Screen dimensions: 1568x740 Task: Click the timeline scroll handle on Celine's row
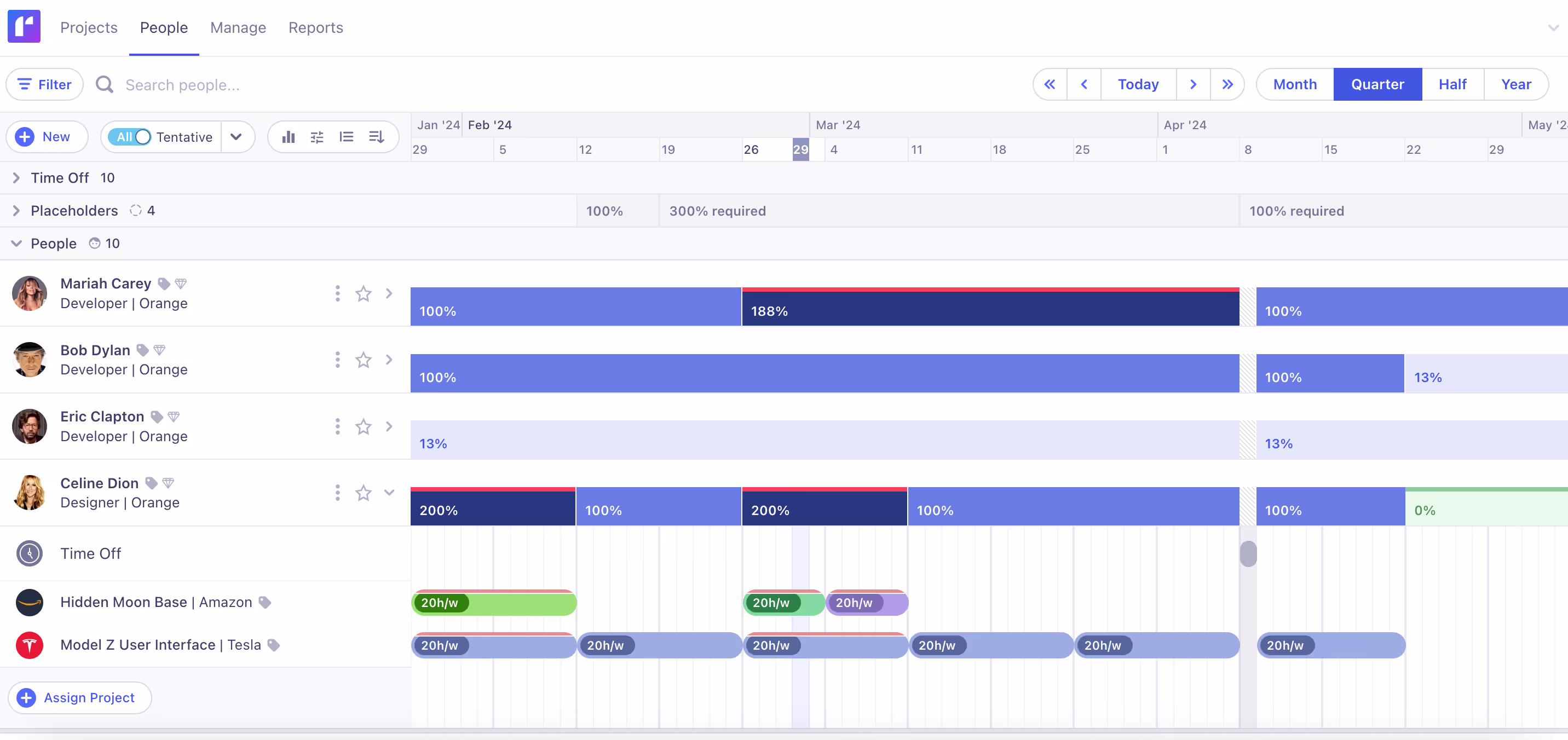(x=1248, y=553)
